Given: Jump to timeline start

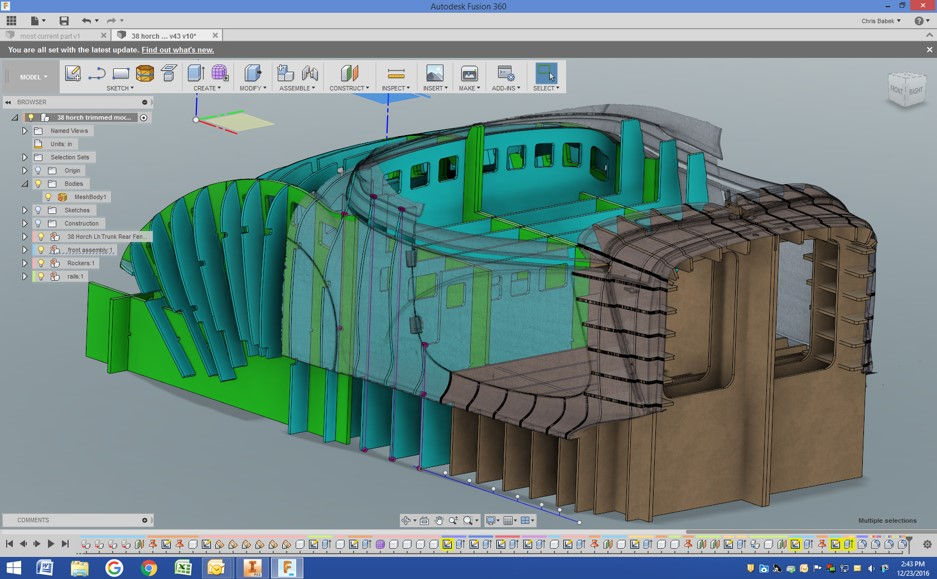Looking at the screenshot, I should [9, 544].
